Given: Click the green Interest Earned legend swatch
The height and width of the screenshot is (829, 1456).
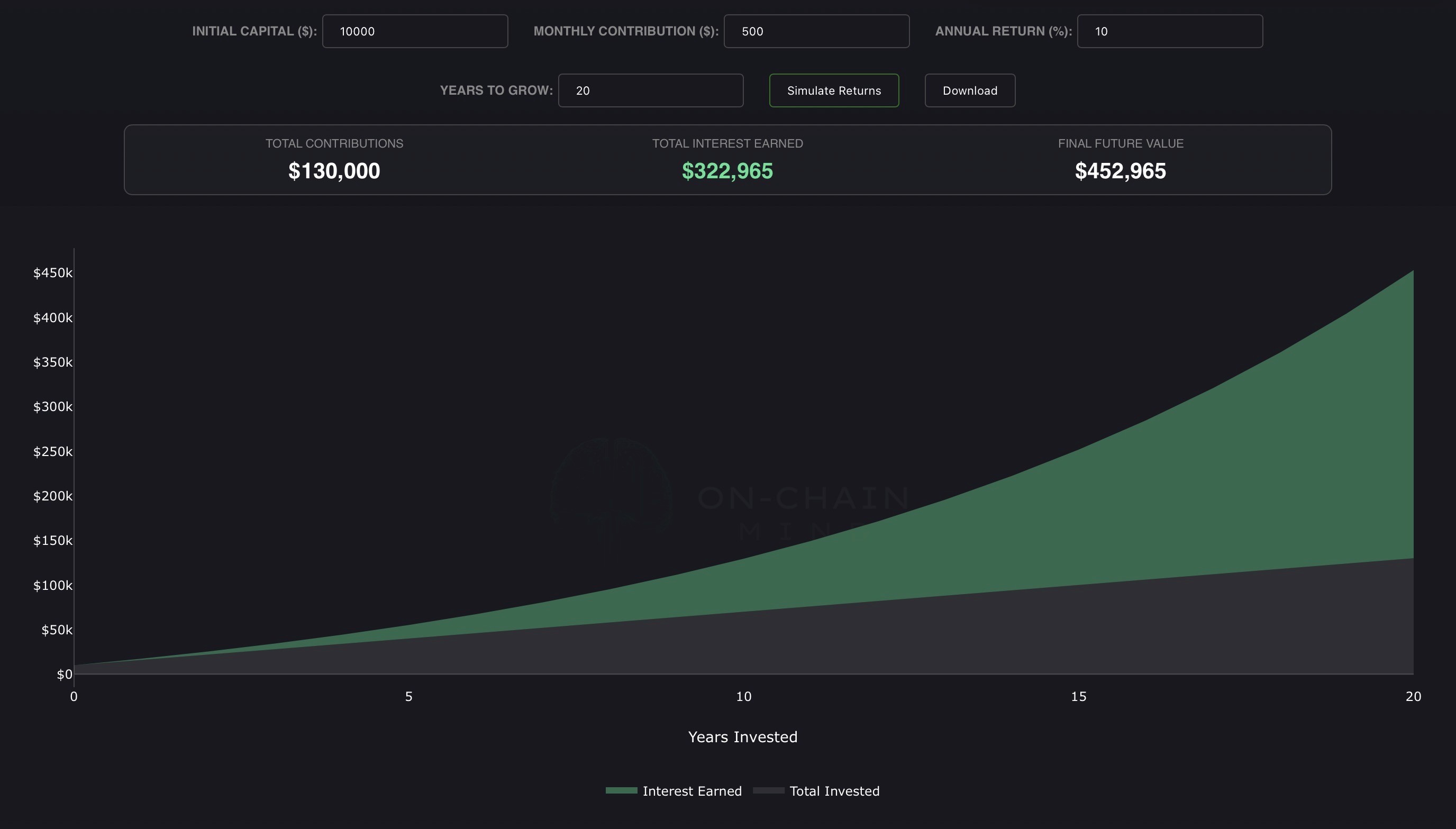Looking at the screenshot, I should click(x=621, y=790).
